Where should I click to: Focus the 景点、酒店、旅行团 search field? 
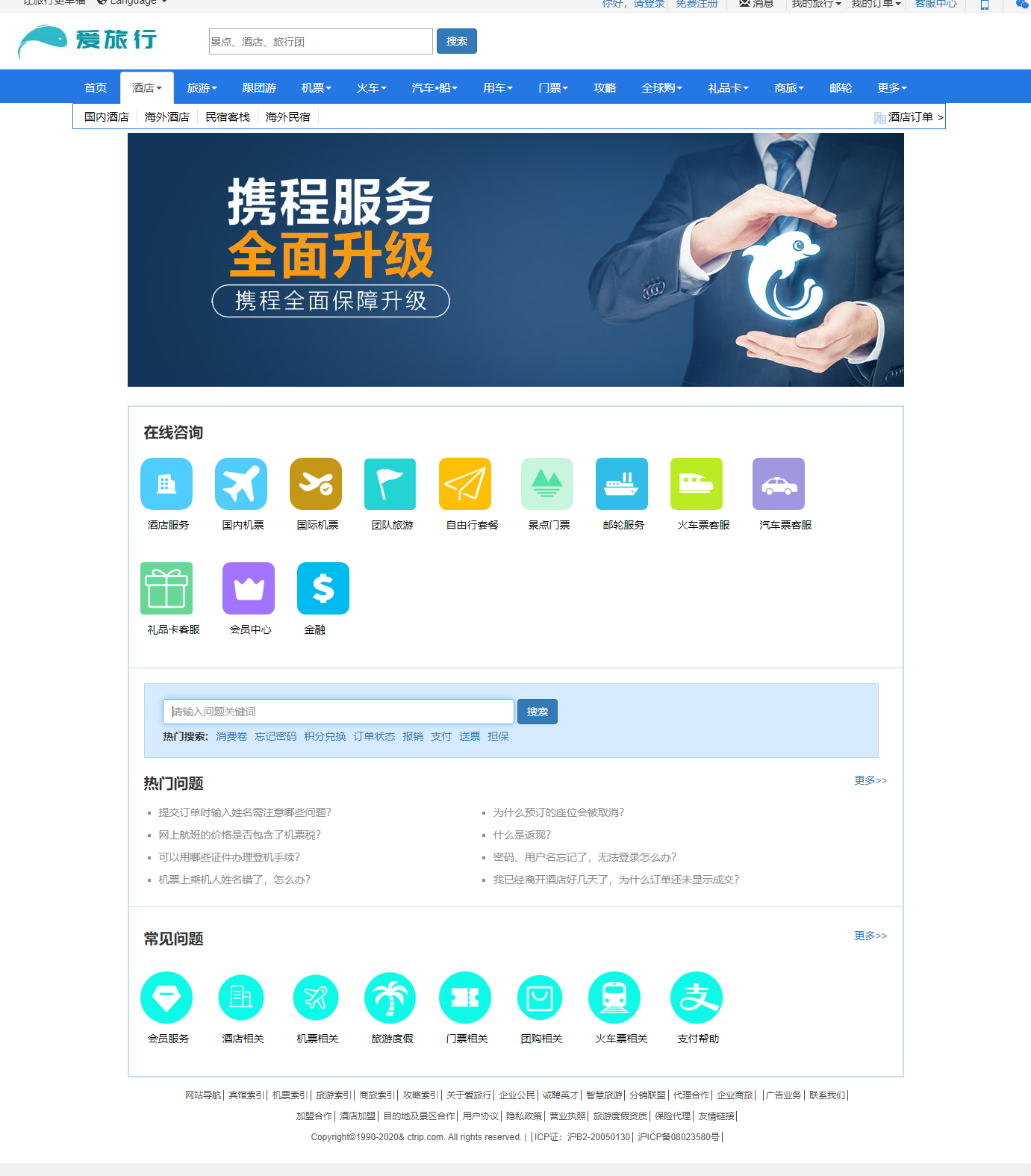321,42
